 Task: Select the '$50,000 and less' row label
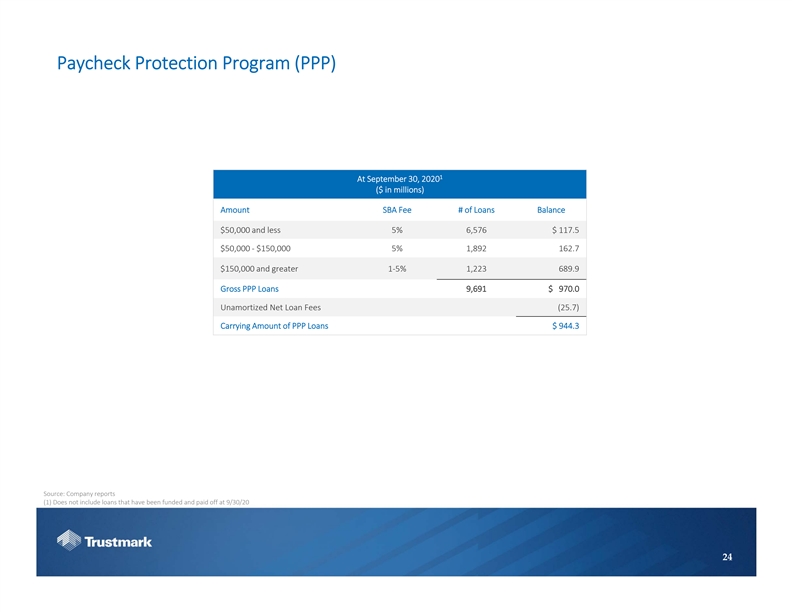(x=250, y=230)
